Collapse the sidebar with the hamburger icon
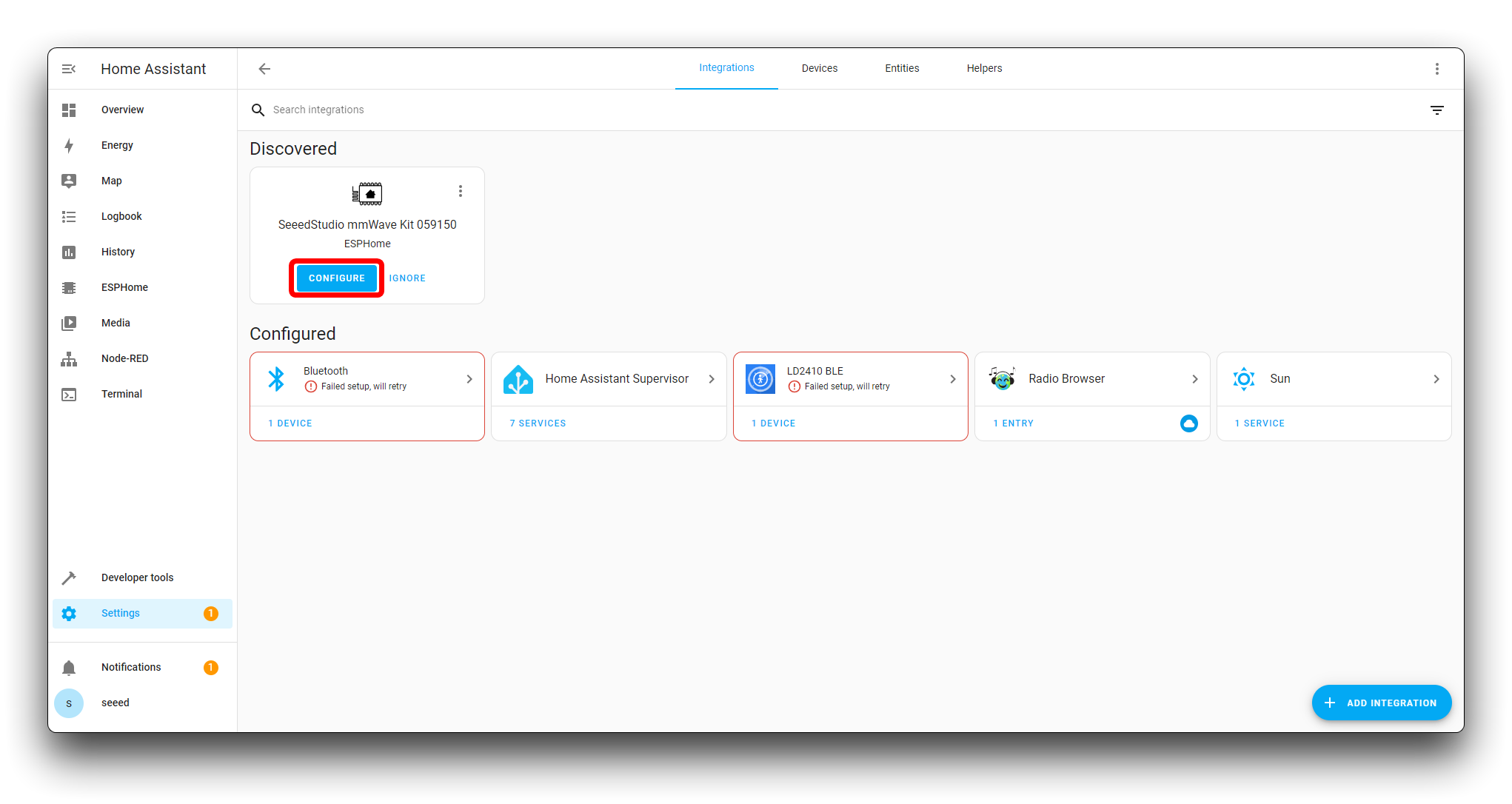The image size is (1512, 804). tap(69, 69)
